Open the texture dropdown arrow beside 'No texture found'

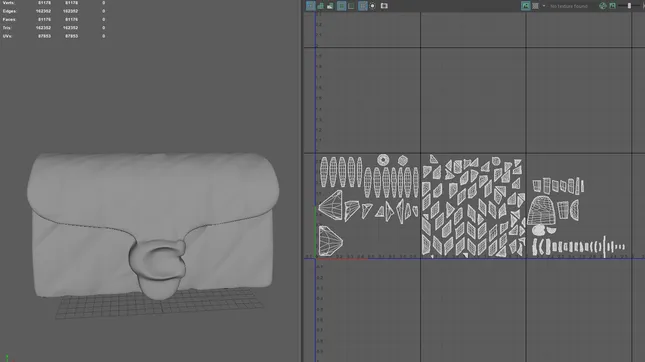tap(544, 6)
